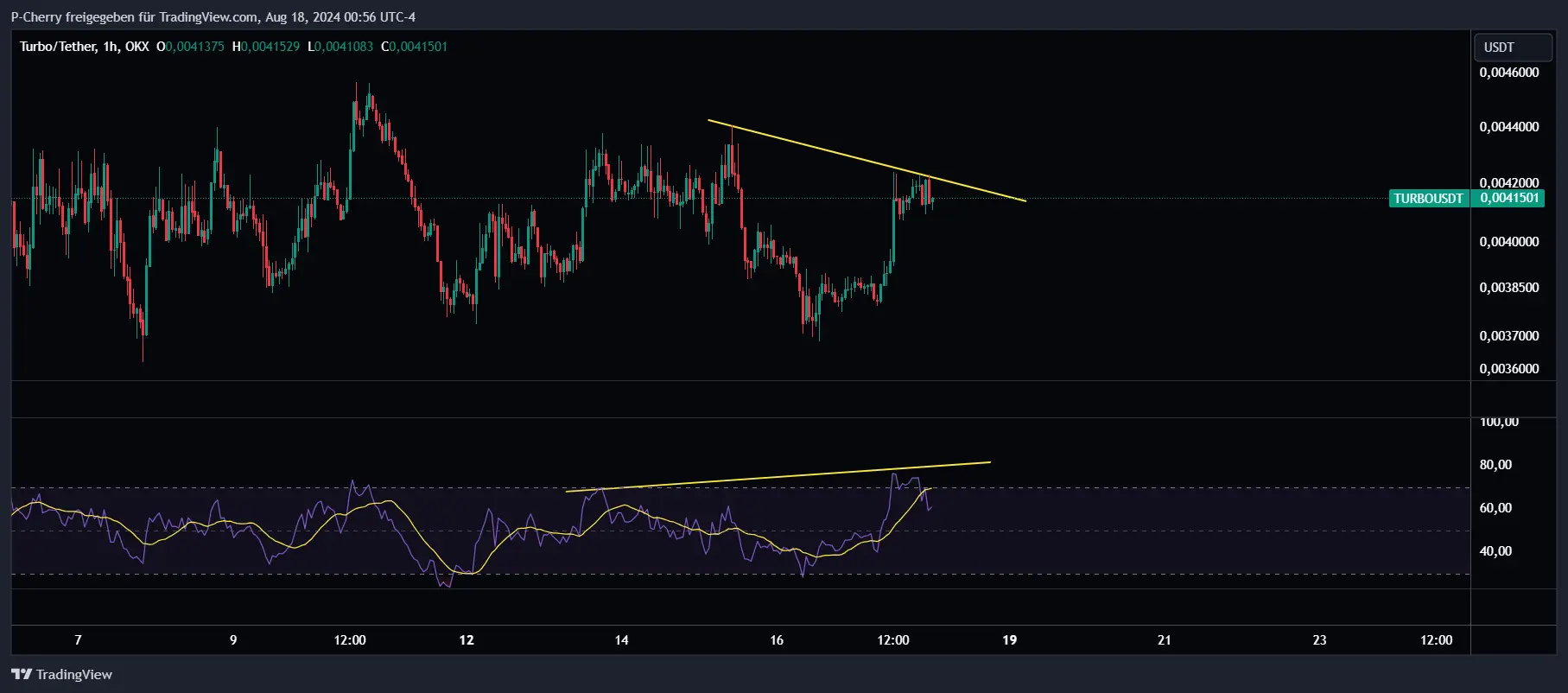Click the TURBOUSDT price label tag
Screen dimensions: 1568x693
click(1428, 199)
